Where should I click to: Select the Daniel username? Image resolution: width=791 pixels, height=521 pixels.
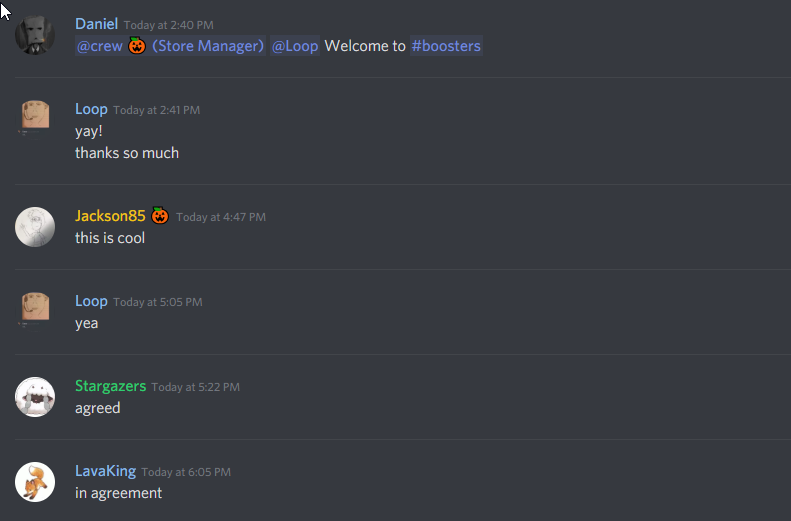point(96,24)
